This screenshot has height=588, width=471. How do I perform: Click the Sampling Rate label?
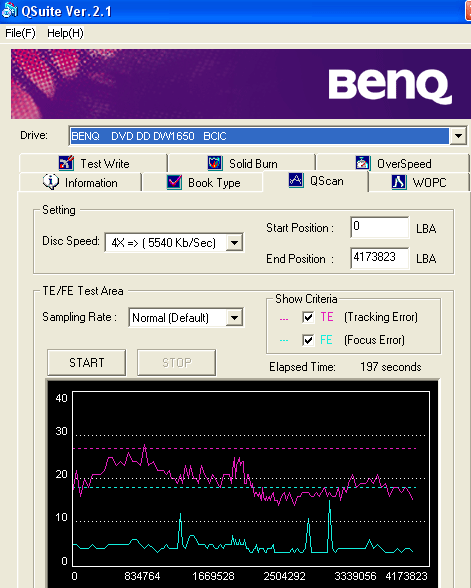tap(79, 317)
